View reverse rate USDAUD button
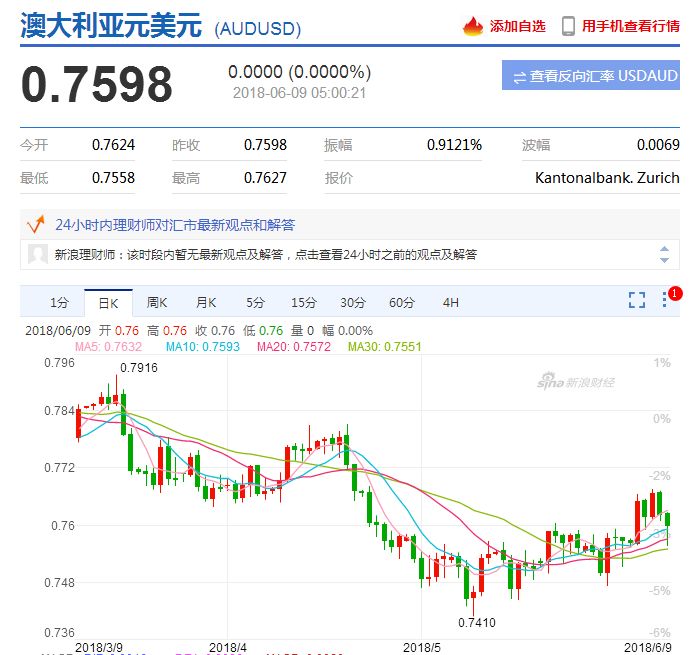This screenshot has width=697, height=655. [591, 75]
